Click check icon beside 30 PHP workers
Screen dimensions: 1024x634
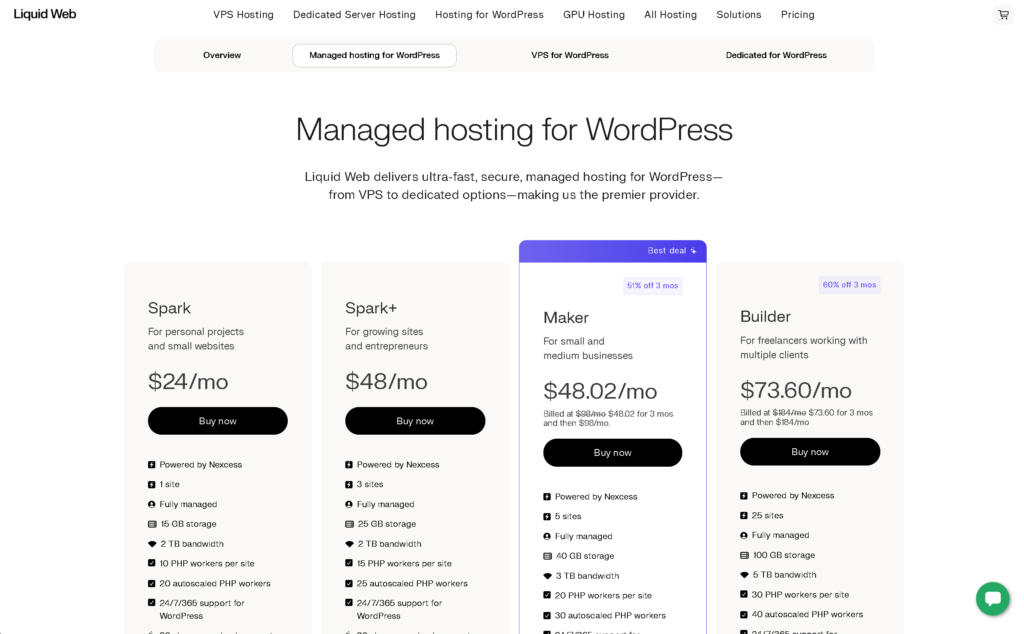click(x=744, y=594)
